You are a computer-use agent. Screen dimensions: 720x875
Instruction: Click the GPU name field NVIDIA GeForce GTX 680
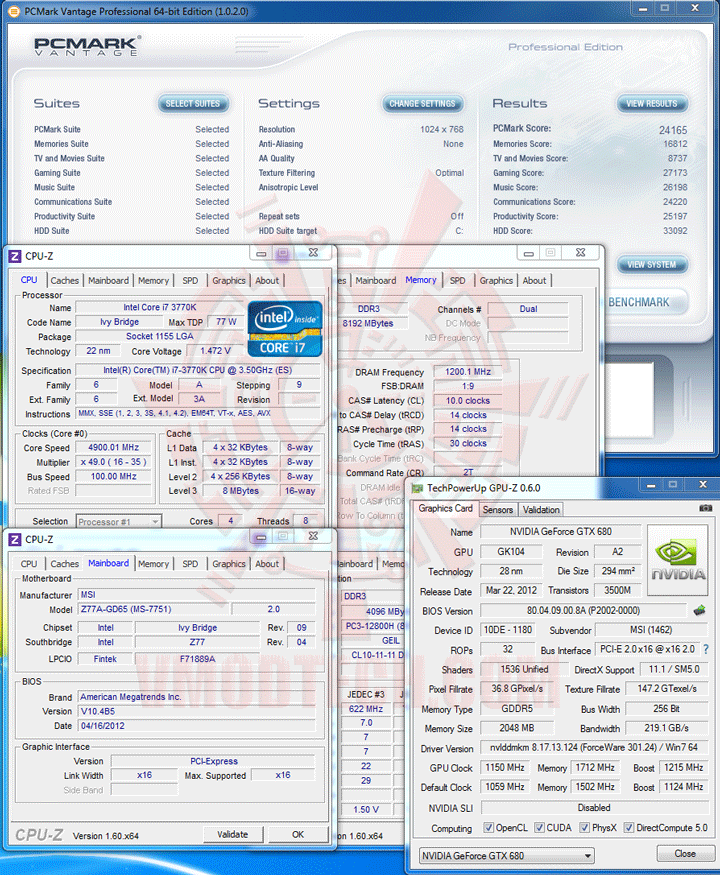click(560, 532)
